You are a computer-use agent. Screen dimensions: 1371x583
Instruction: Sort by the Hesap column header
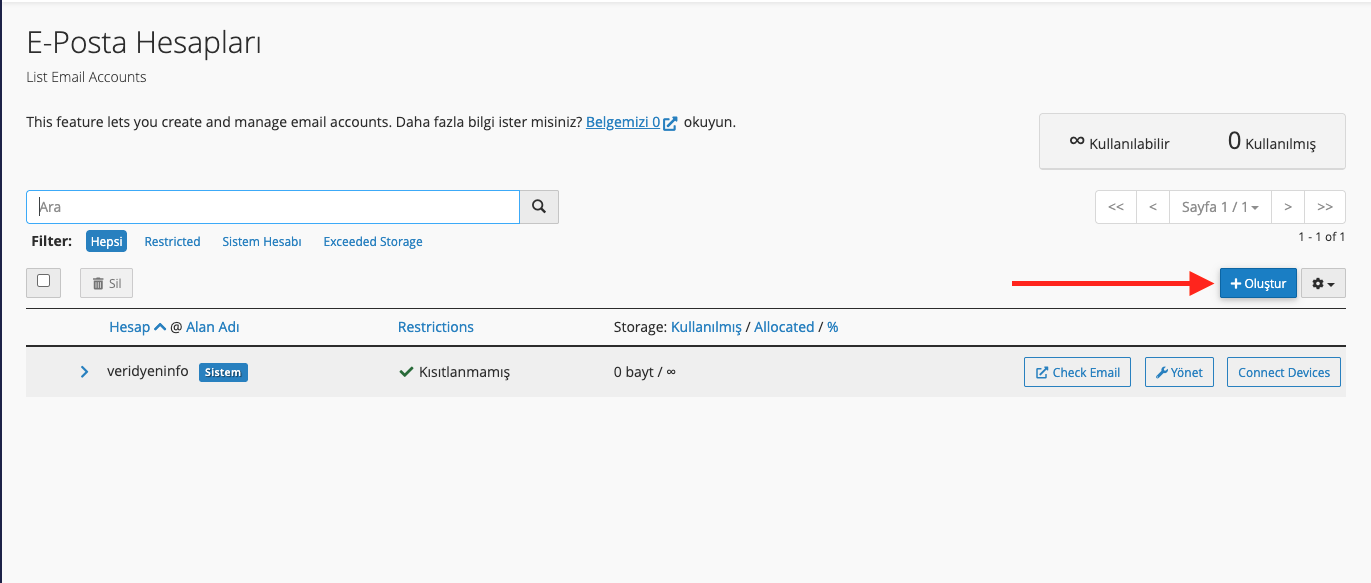(130, 327)
